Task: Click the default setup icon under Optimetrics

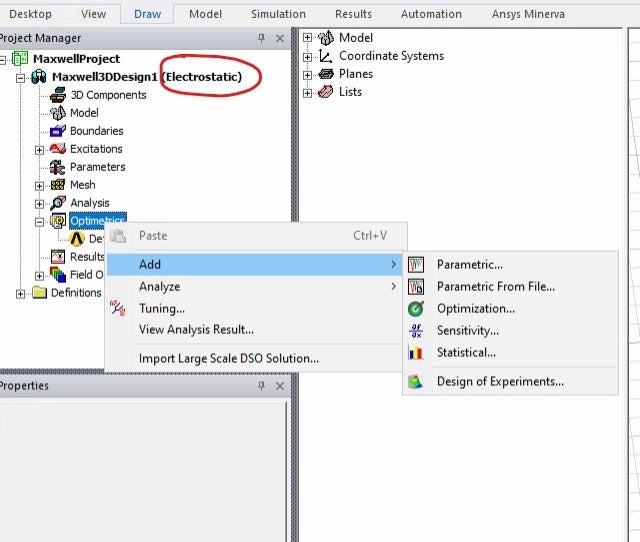Action: [77, 239]
